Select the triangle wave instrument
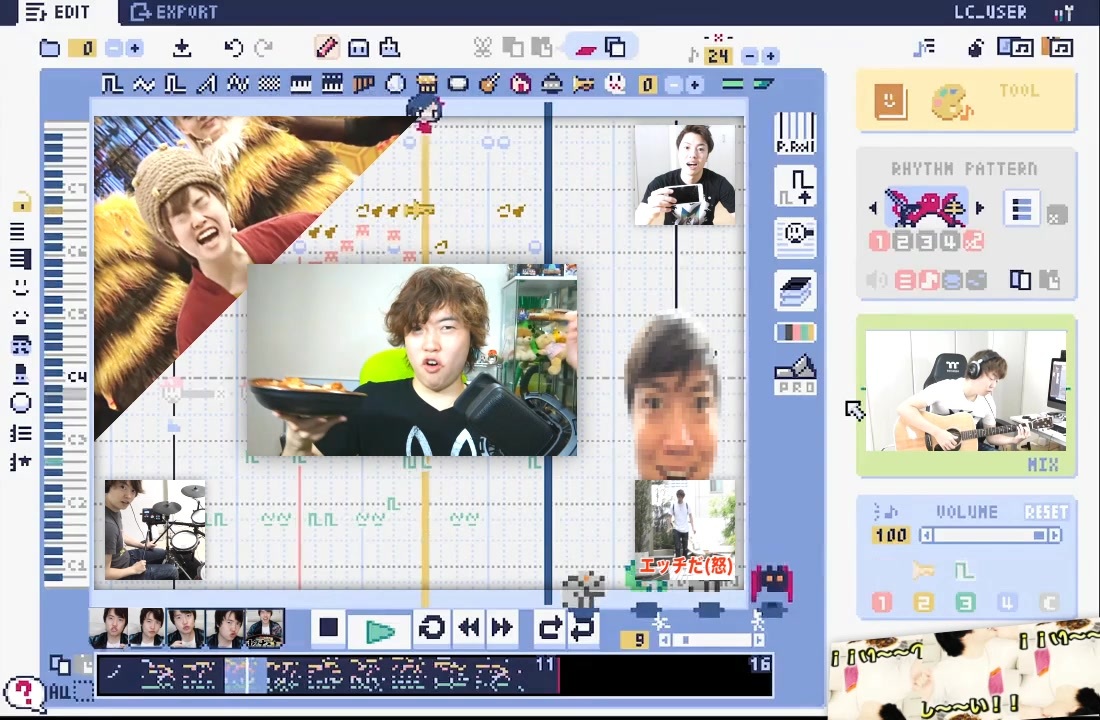The width and height of the screenshot is (1100, 720). tap(143, 84)
